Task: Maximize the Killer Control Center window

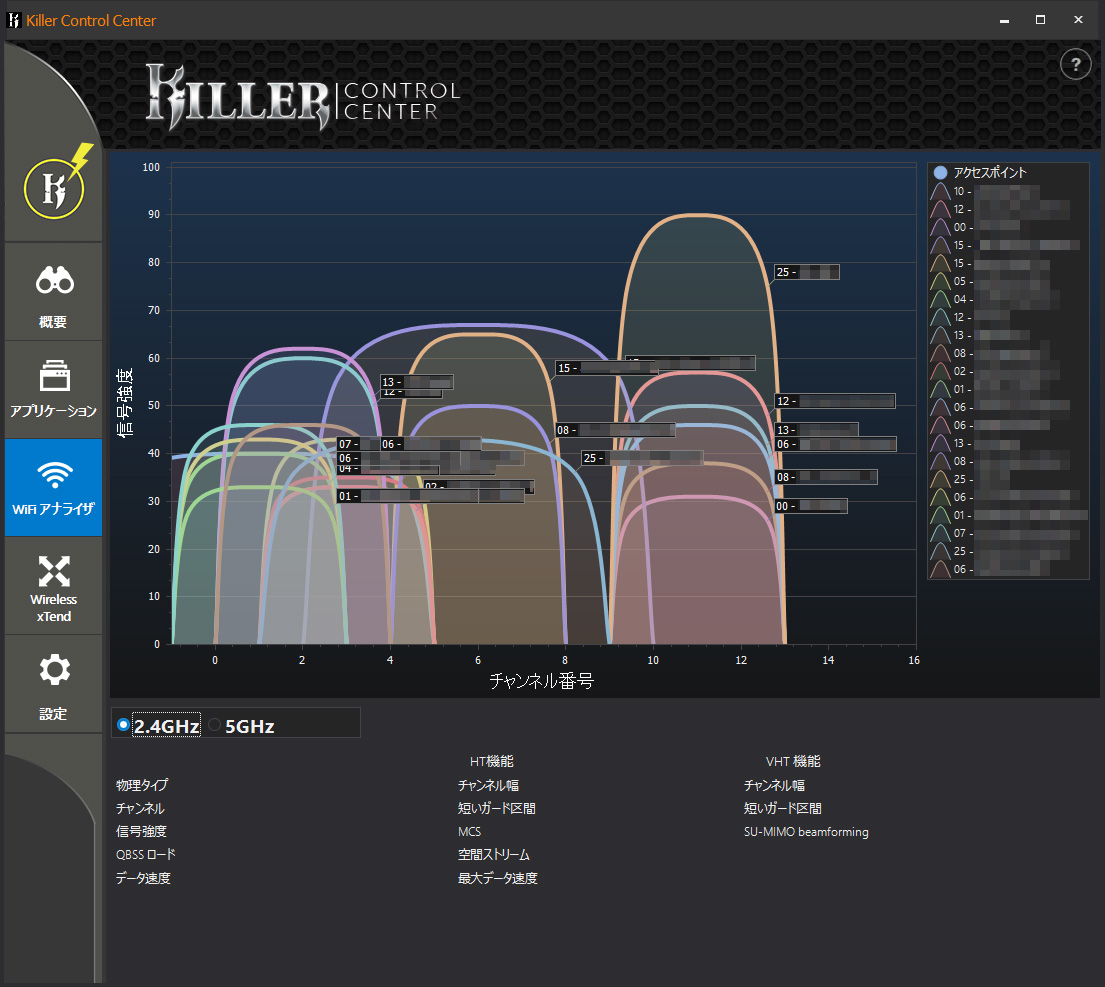Action: coord(1040,20)
